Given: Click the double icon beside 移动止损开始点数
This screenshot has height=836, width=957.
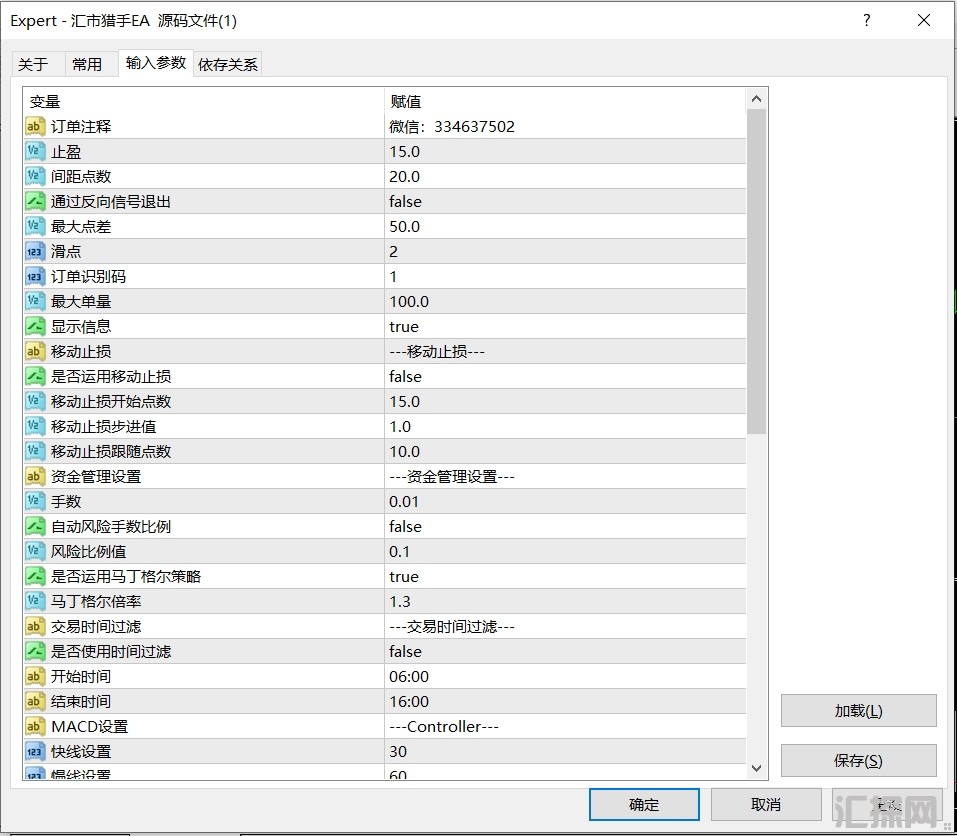Looking at the screenshot, I should coord(35,402).
